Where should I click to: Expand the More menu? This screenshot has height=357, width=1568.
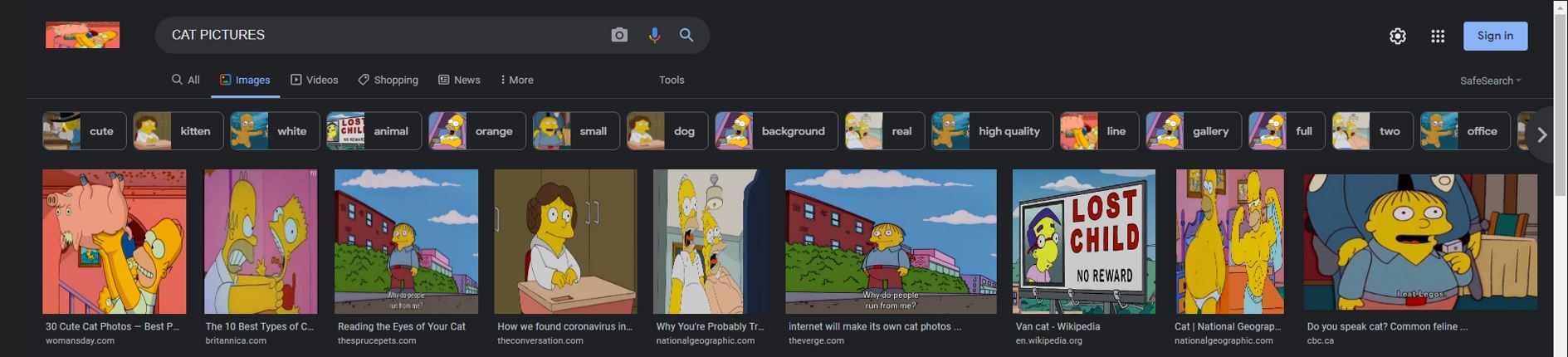click(517, 80)
